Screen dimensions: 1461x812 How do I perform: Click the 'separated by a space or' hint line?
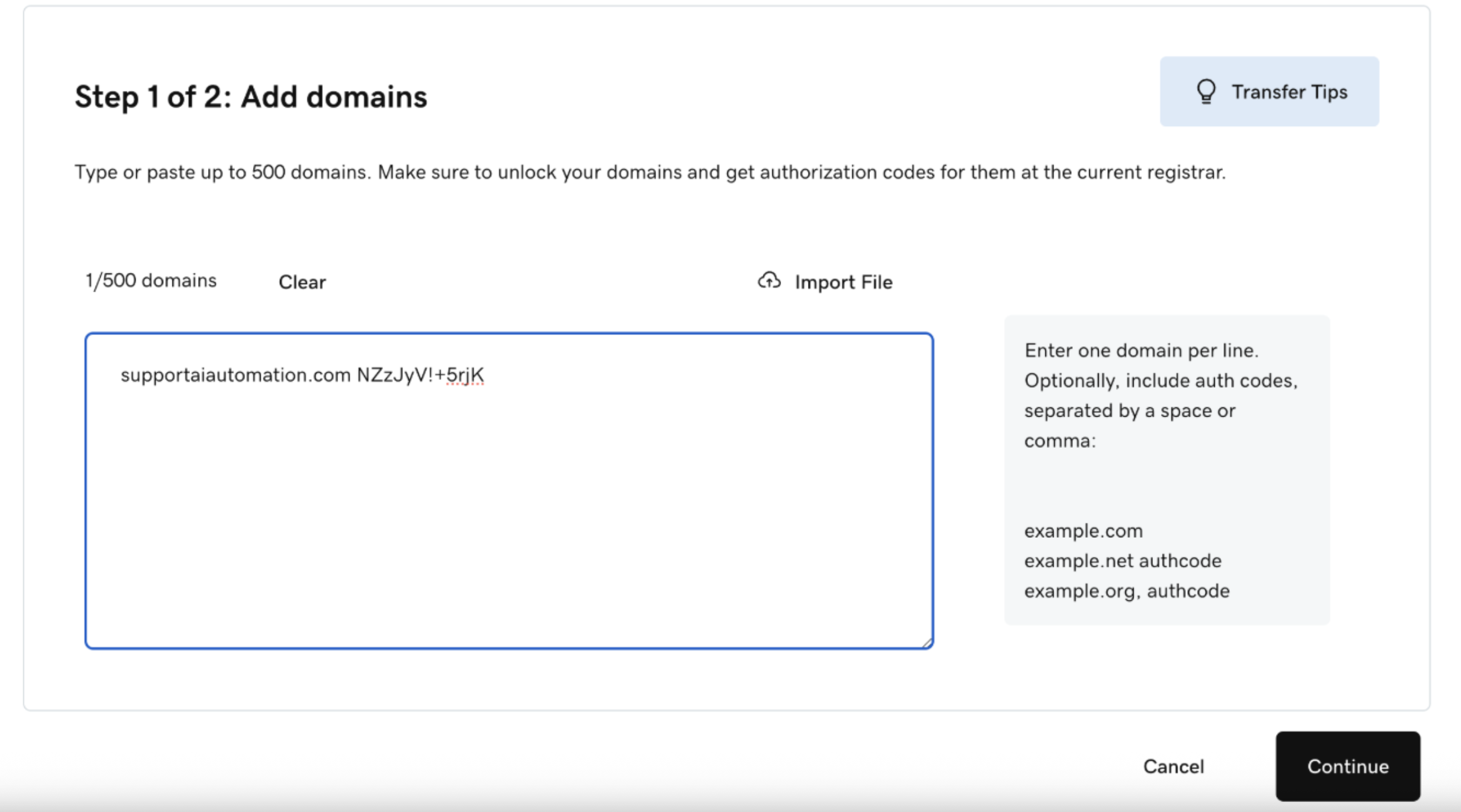coord(1129,410)
